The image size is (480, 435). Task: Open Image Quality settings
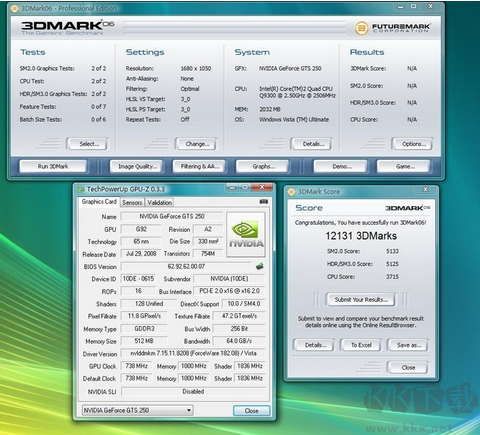point(137,166)
